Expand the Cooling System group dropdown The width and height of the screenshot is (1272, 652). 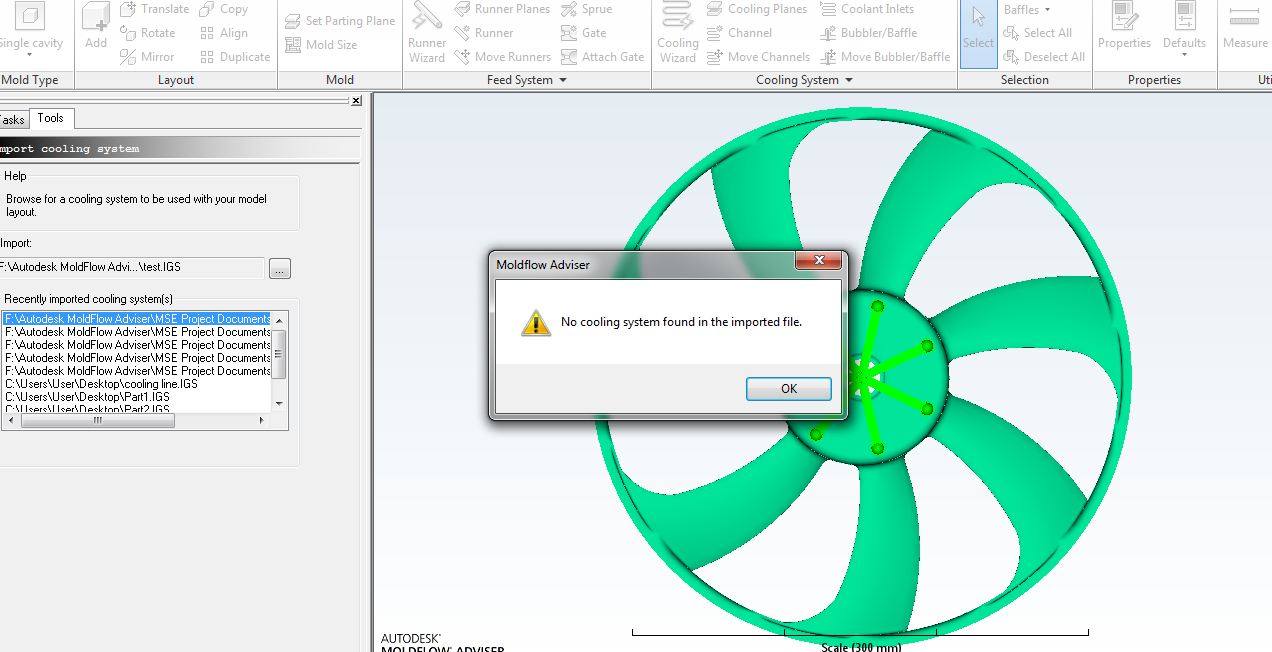(849, 80)
